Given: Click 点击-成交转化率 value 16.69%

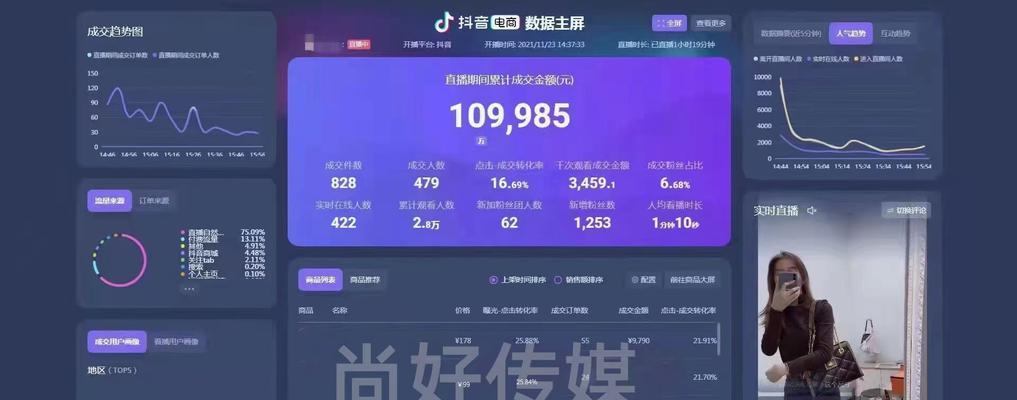Looking at the screenshot, I should (x=509, y=183).
